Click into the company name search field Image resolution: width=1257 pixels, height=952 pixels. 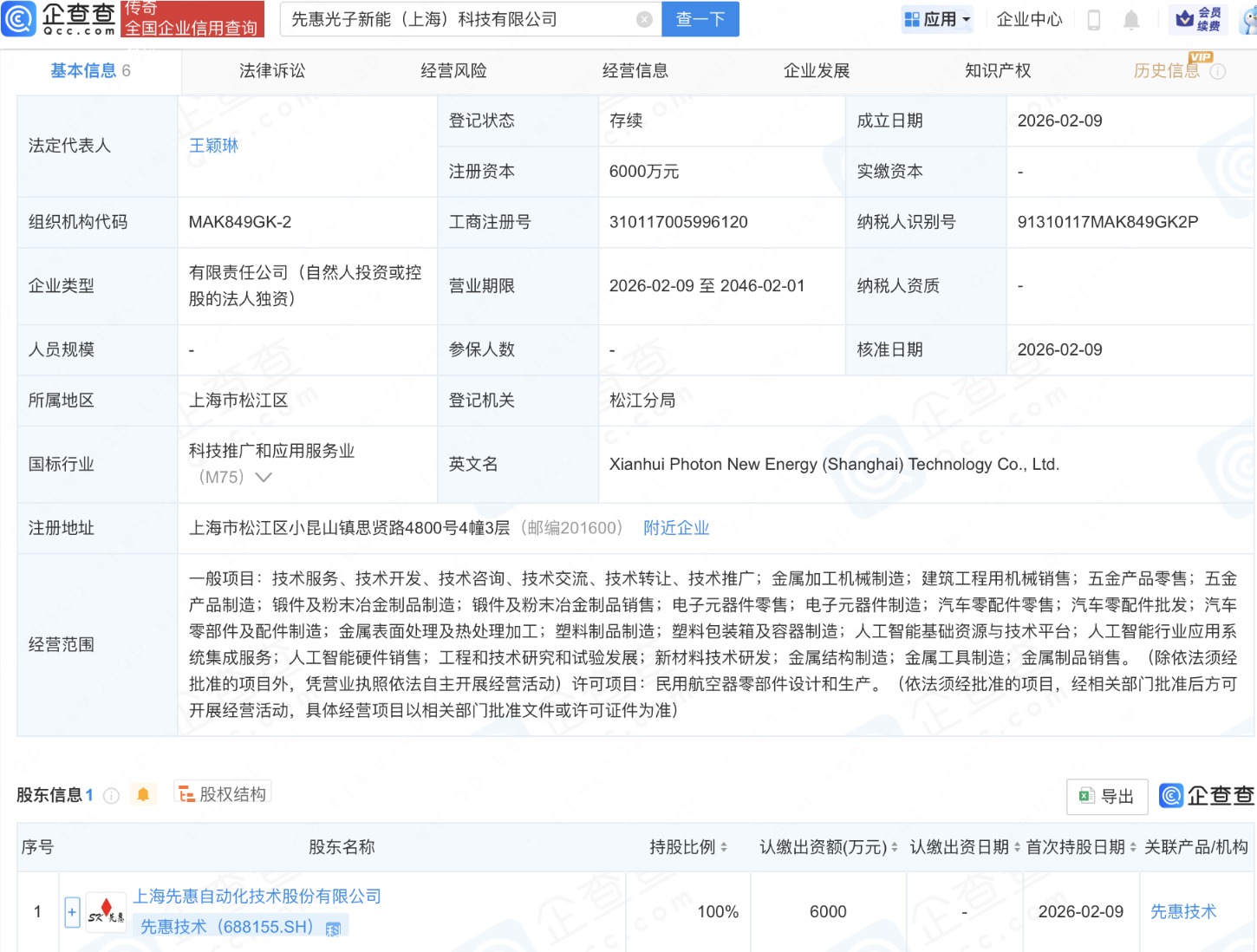[459, 19]
